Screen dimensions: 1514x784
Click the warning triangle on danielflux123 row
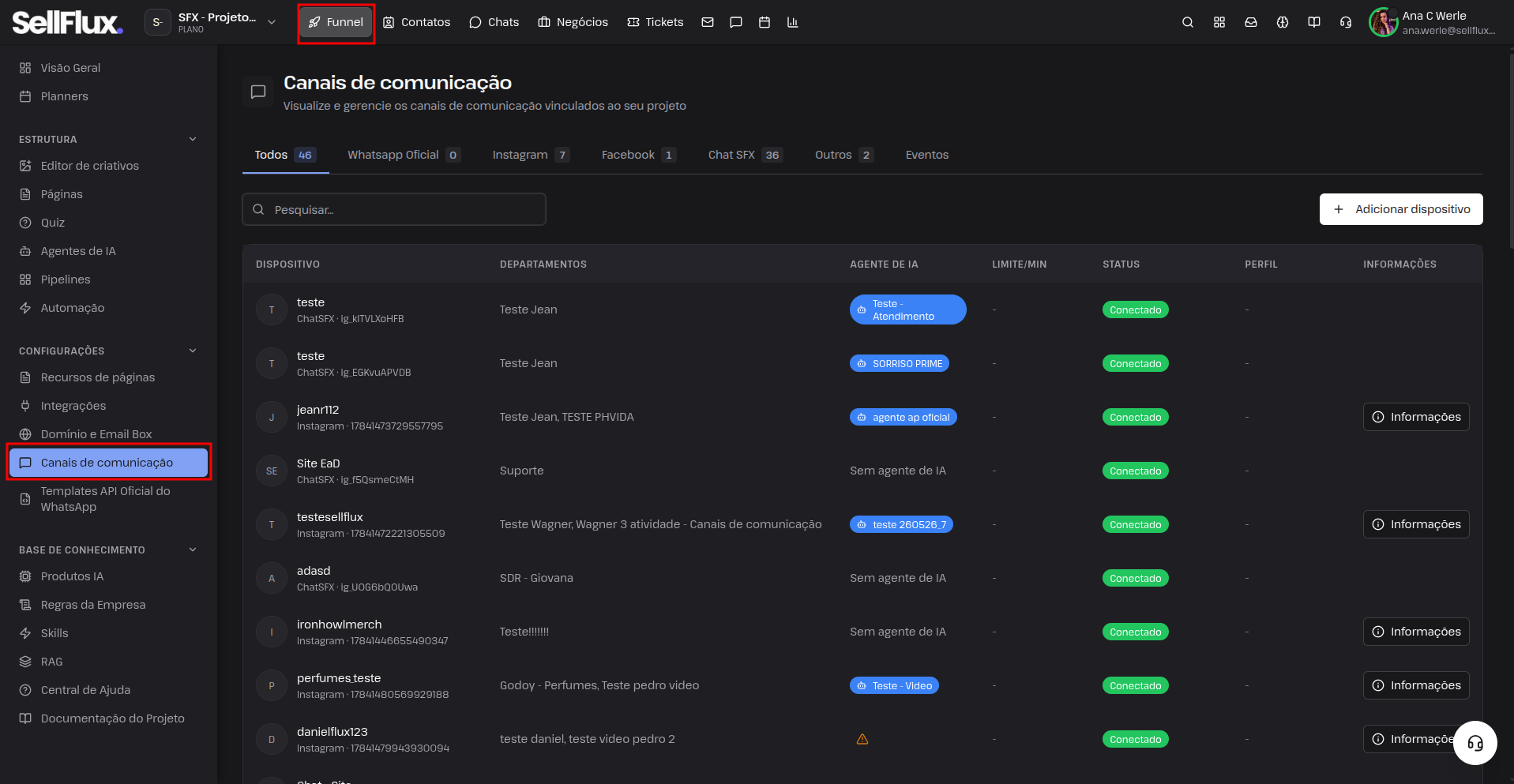(862, 739)
